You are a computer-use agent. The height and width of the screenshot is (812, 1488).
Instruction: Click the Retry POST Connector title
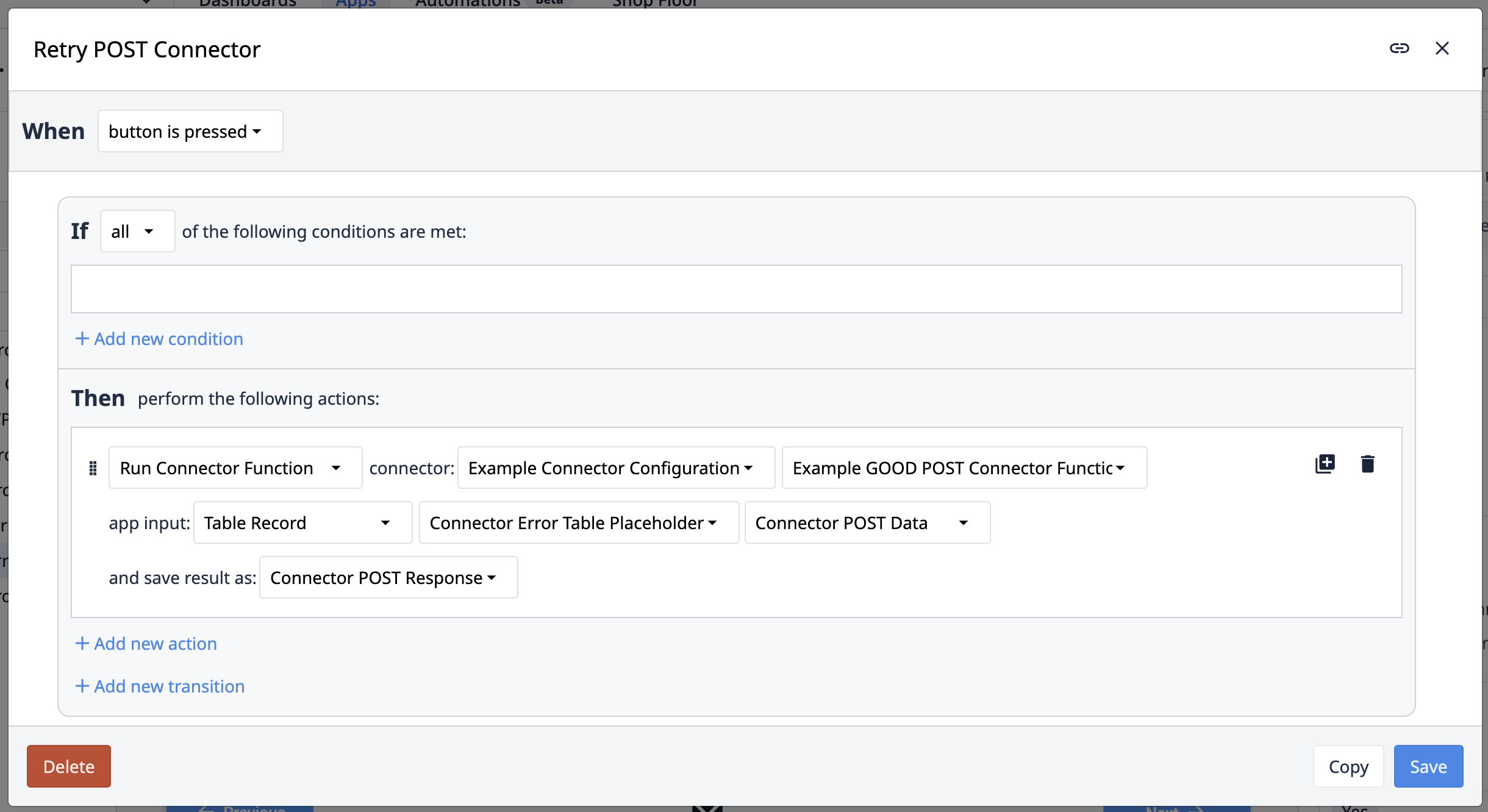[x=147, y=49]
